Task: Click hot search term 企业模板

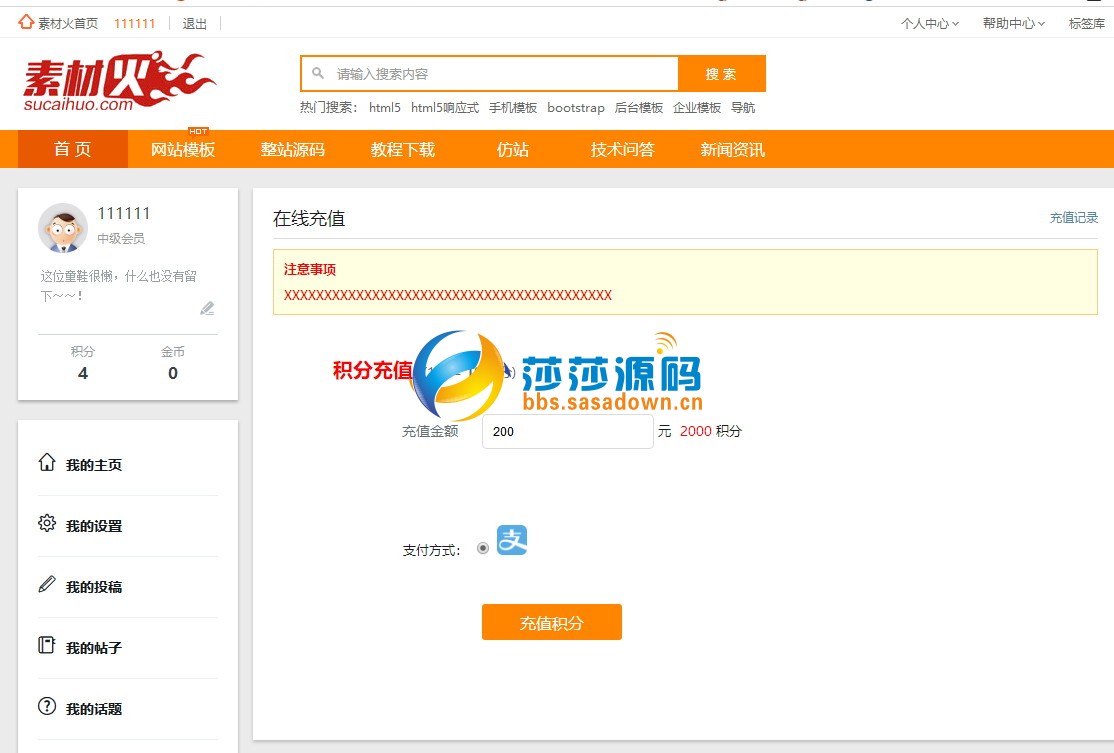Action: (x=697, y=107)
